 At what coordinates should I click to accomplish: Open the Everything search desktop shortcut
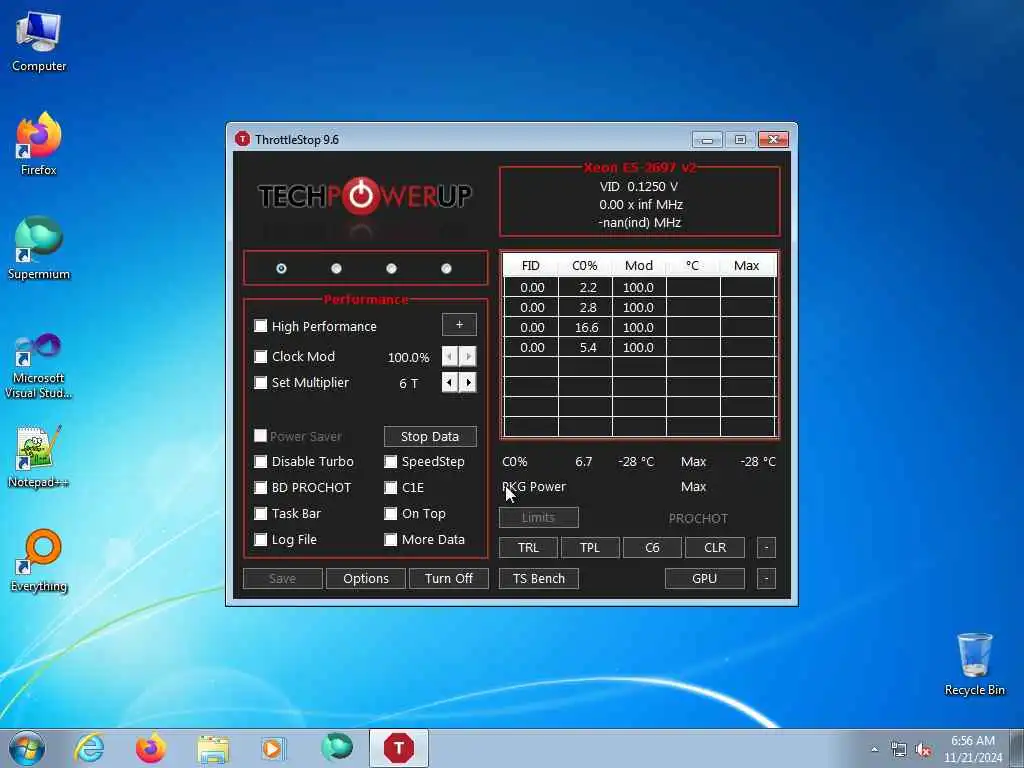(x=39, y=560)
